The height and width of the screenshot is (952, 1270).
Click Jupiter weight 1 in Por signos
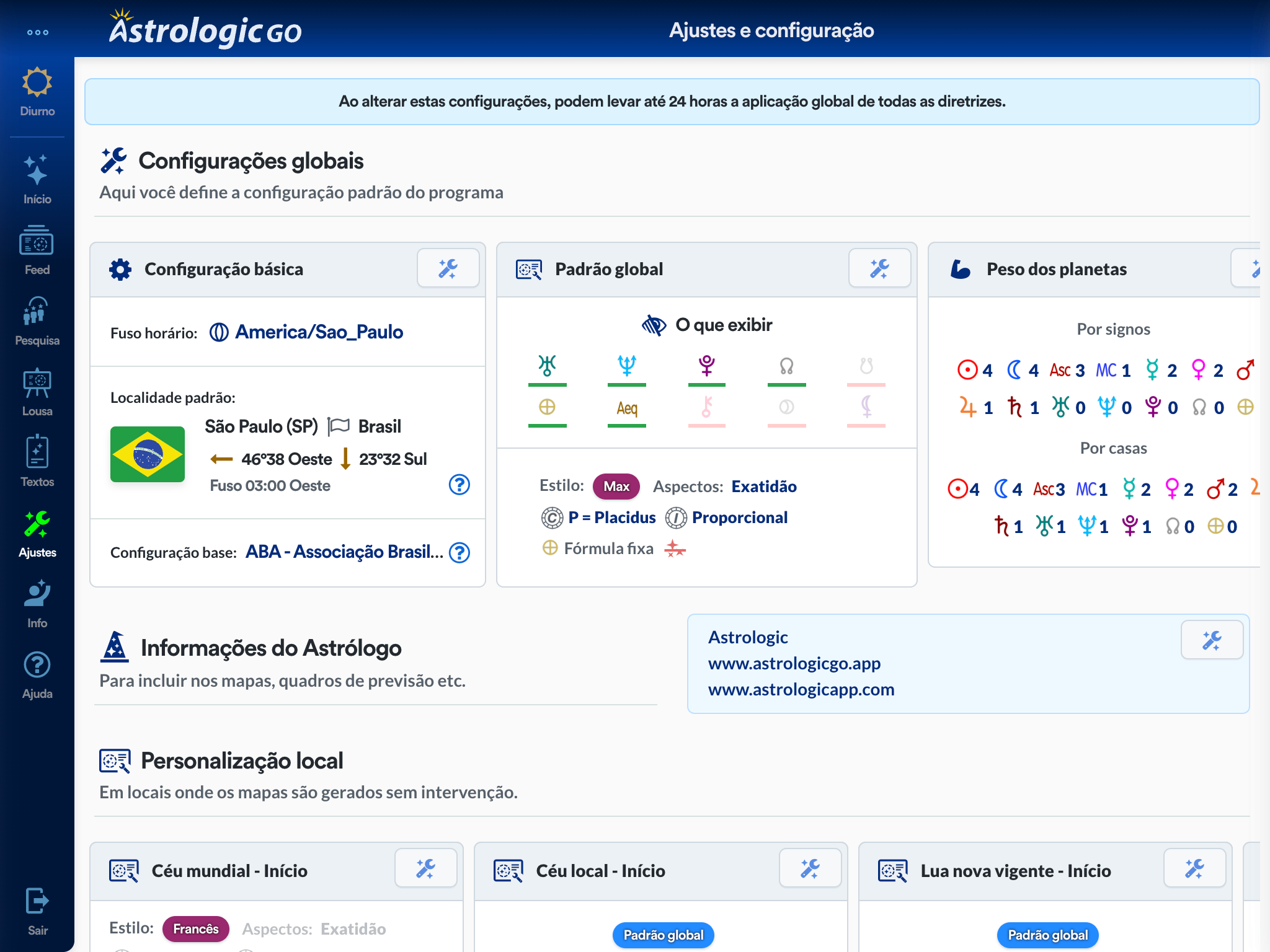[x=976, y=407]
